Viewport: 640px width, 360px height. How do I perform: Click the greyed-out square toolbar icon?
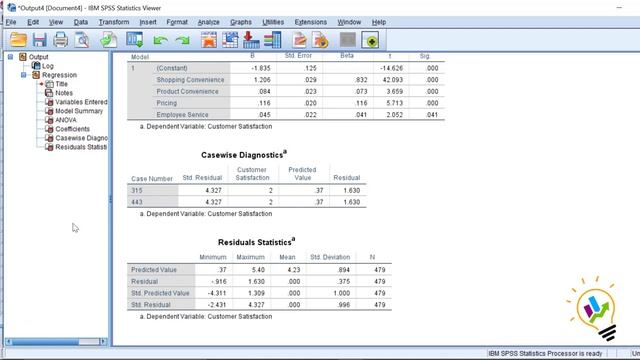click(x=348, y=40)
